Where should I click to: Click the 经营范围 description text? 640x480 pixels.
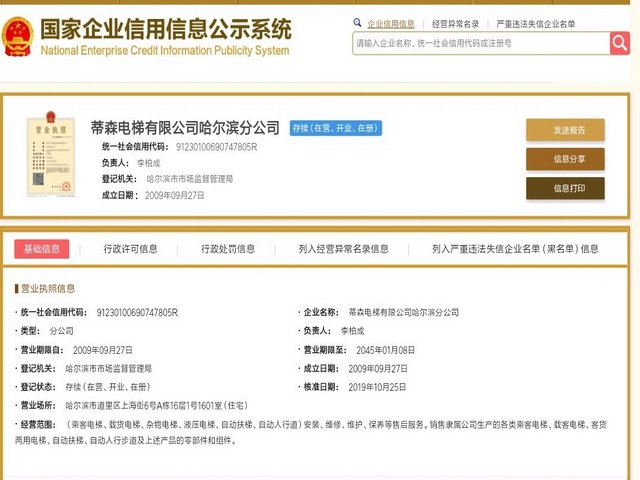coord(311,433)
